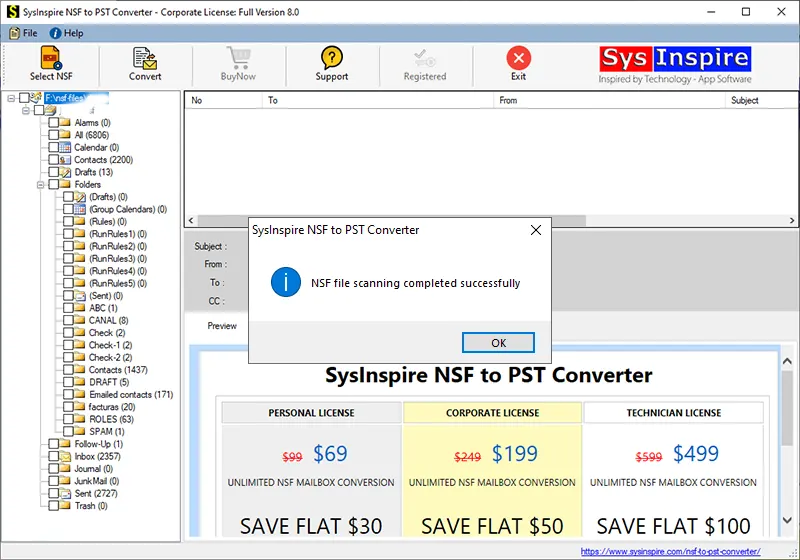The image size is (800, 560).
Task: Click the (Drafts) (0) folder icon
Action: coord(80,197)
